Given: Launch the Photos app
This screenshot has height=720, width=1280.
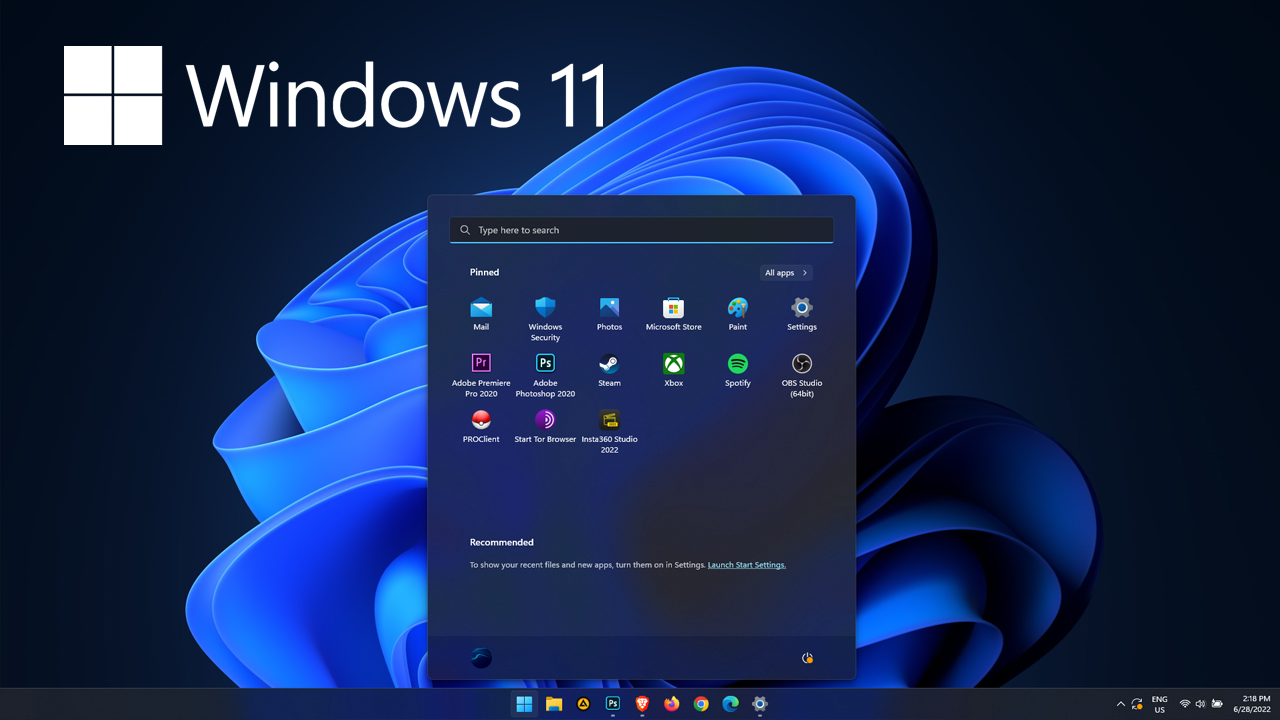Looking at the screenshot, I should click(x=609, y=313).
